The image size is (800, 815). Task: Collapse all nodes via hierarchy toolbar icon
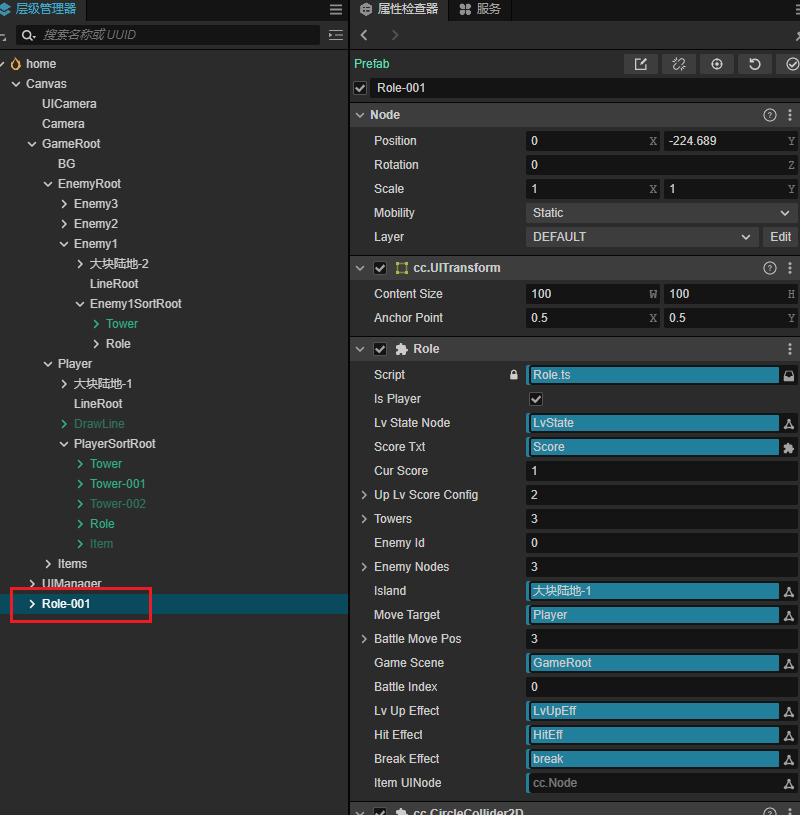pyautogui.click(x=336, y=35)
